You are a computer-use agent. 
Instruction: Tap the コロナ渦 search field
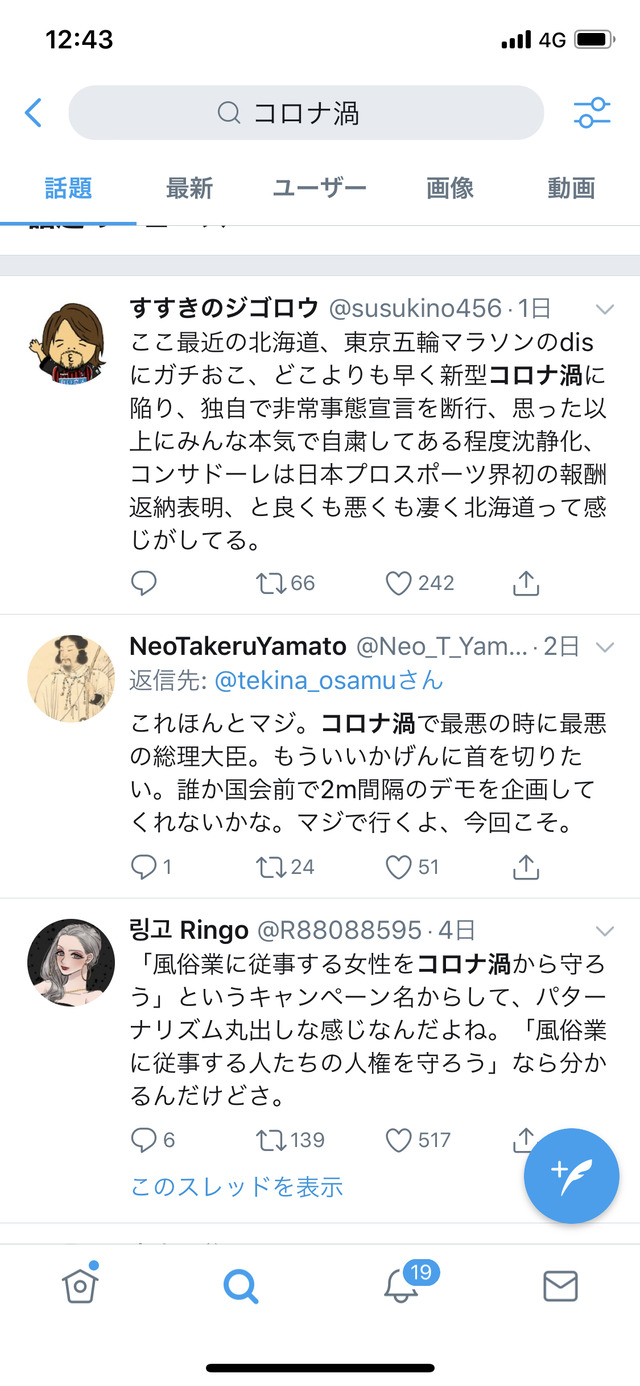[x=306, y=113]
